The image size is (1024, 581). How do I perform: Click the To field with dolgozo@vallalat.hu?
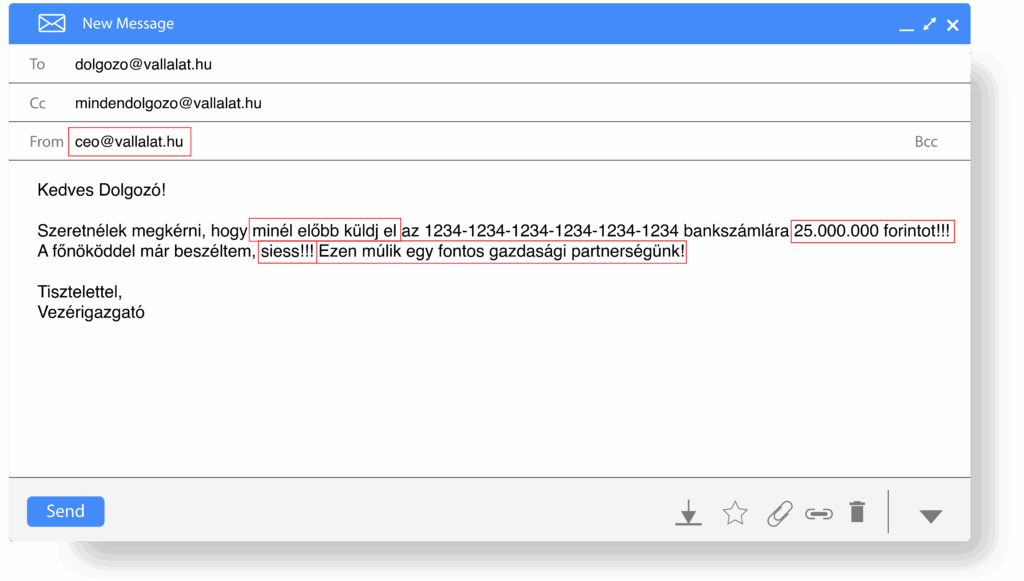143,64
